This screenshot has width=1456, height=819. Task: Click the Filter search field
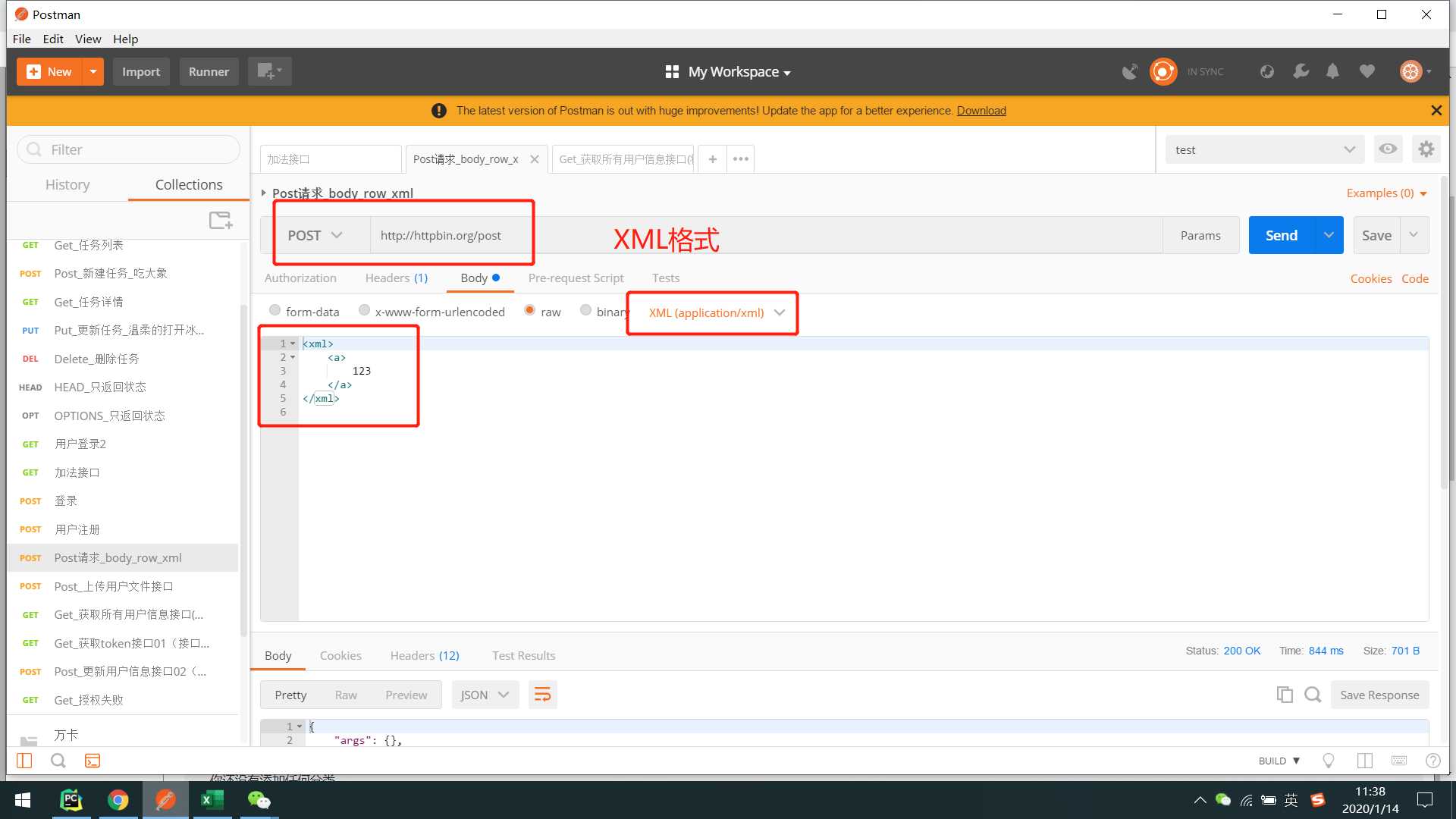coord(128,149)
